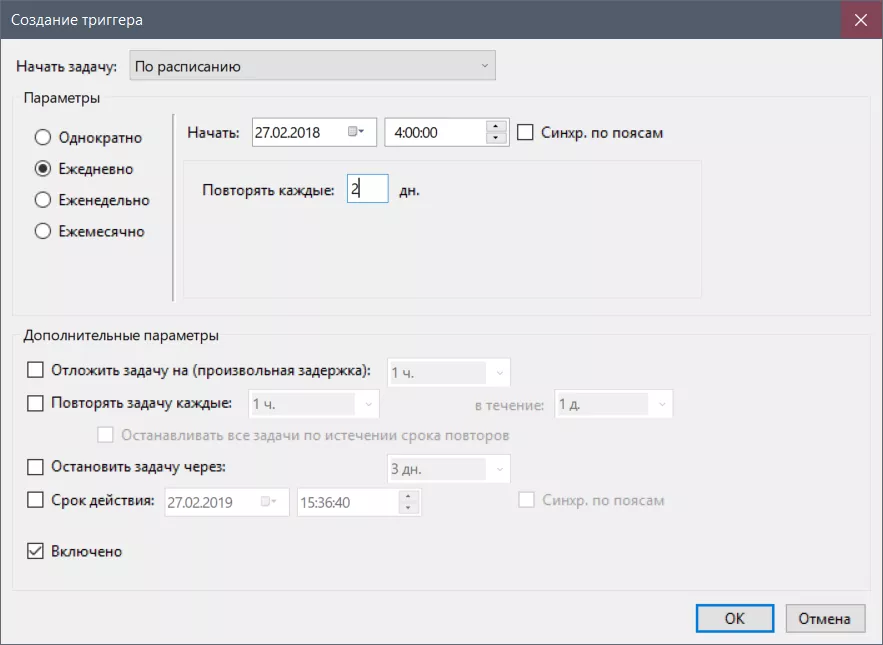Enable the Срок действия checkbox

(36, 500)
